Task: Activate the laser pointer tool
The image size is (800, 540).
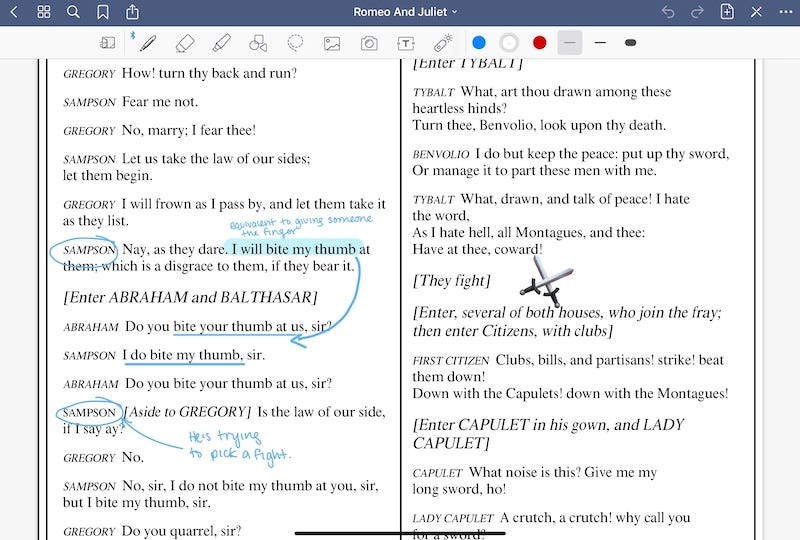Action: click(x=442, y=43)
